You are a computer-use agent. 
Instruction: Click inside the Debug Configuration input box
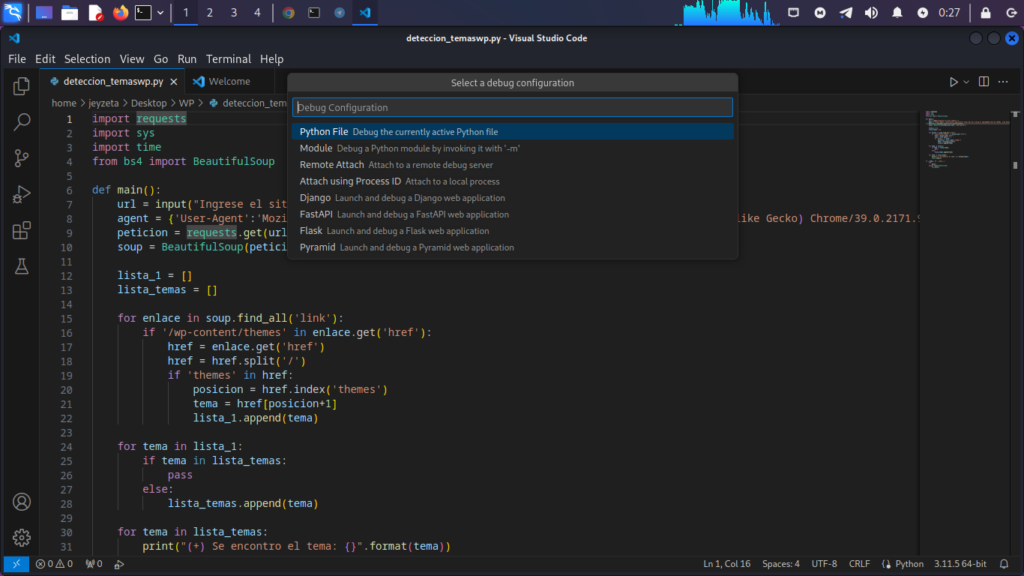pos(512,106)
